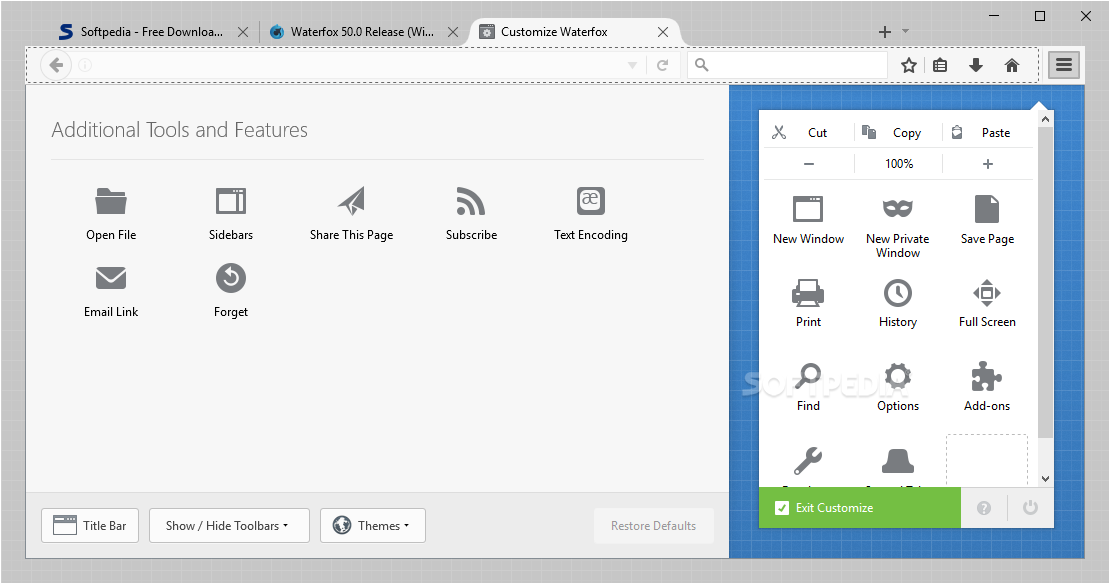Screen dimensions: 1110x584
Task: Close the Customize Waterfox tab
Action: tap(663, 32)
